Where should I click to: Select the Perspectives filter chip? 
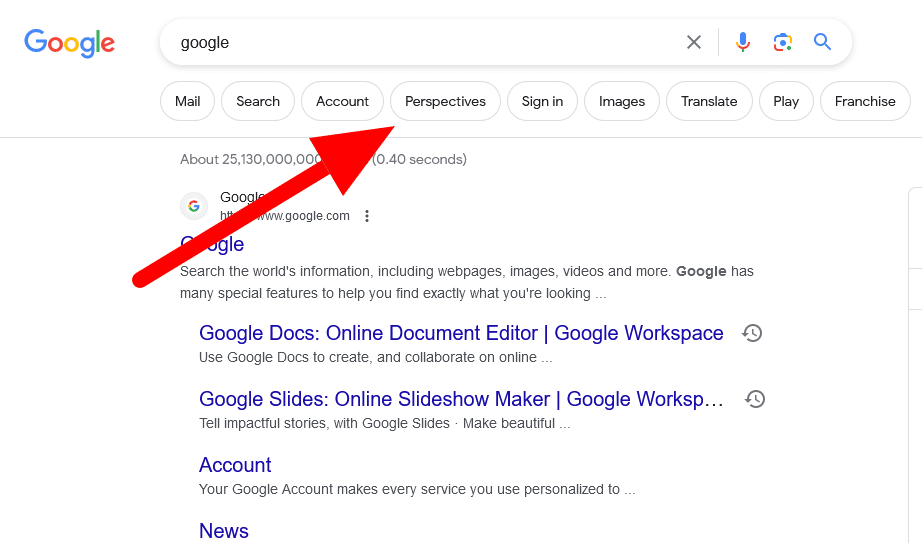tap(445, 101)
